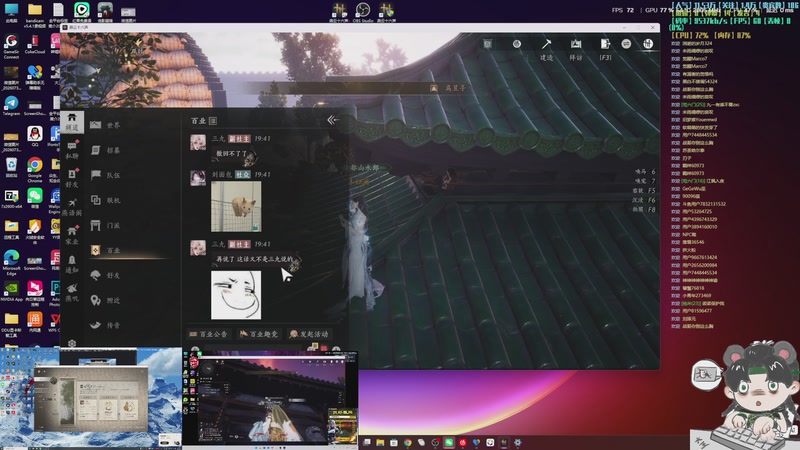Click 三九's avatar above meme face message
Viewport: 800px width, 450px height.
198,248
